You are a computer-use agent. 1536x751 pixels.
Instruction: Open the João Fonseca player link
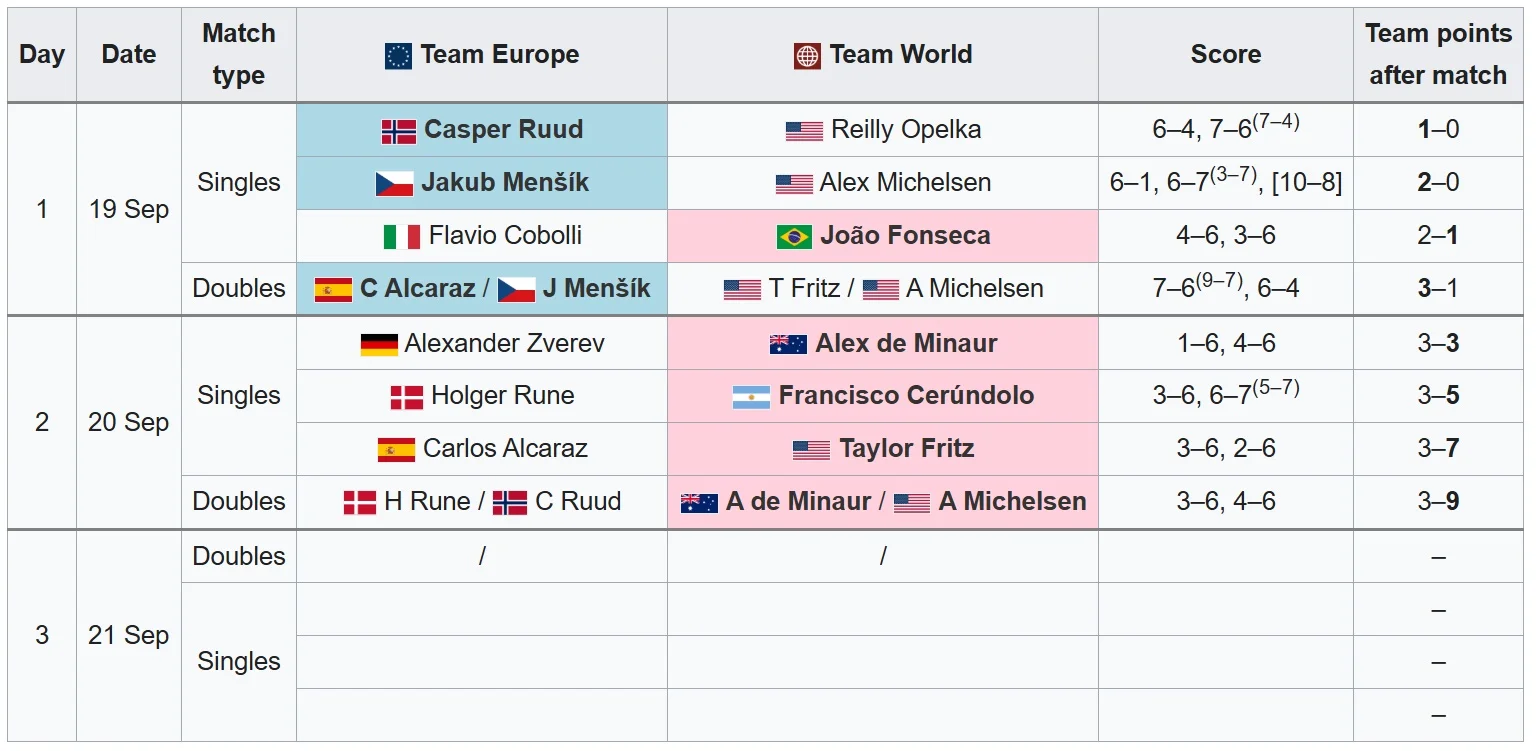click(905, 236)
